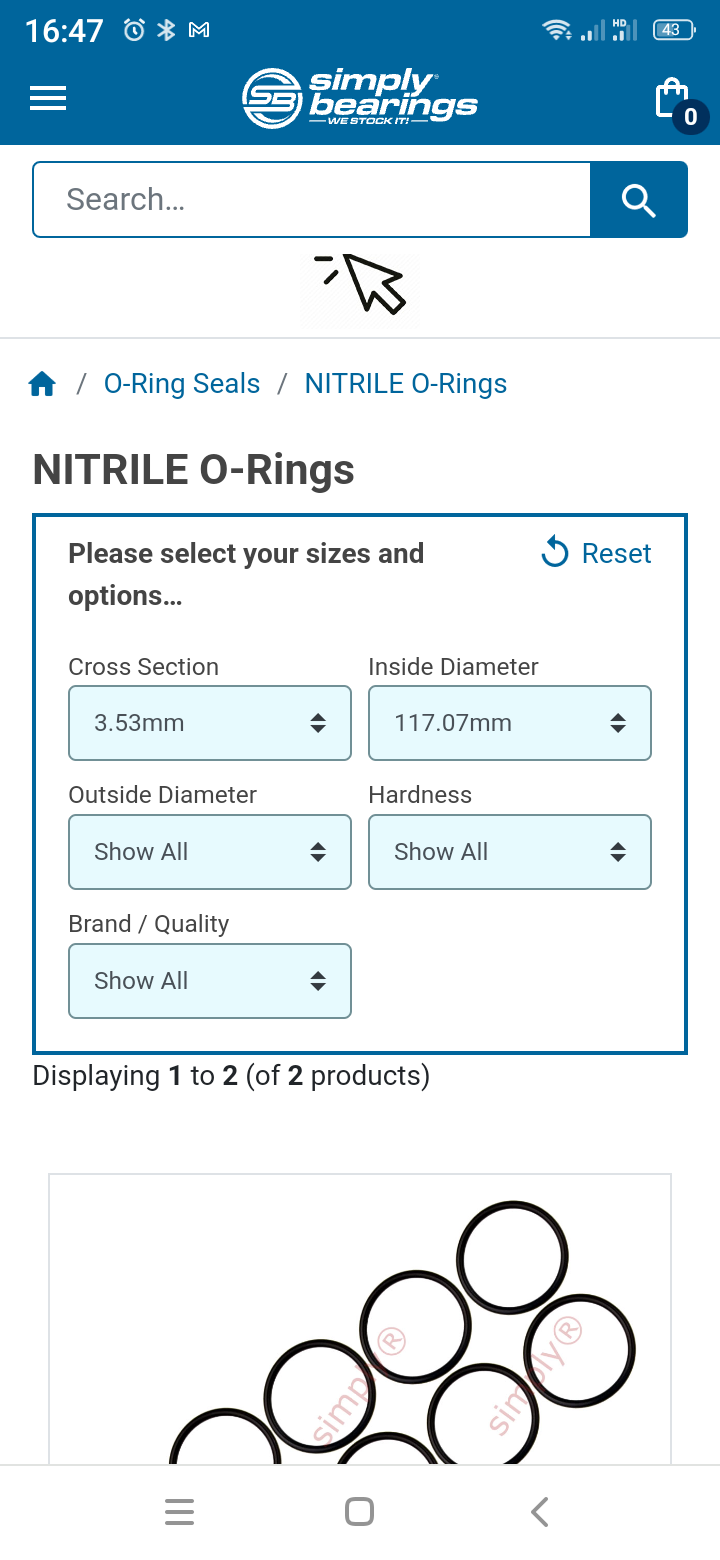Open the NITRILE O-Rings breadcrumb link
Viewport: 720px width, 1560px height.
tap(406, 384)
